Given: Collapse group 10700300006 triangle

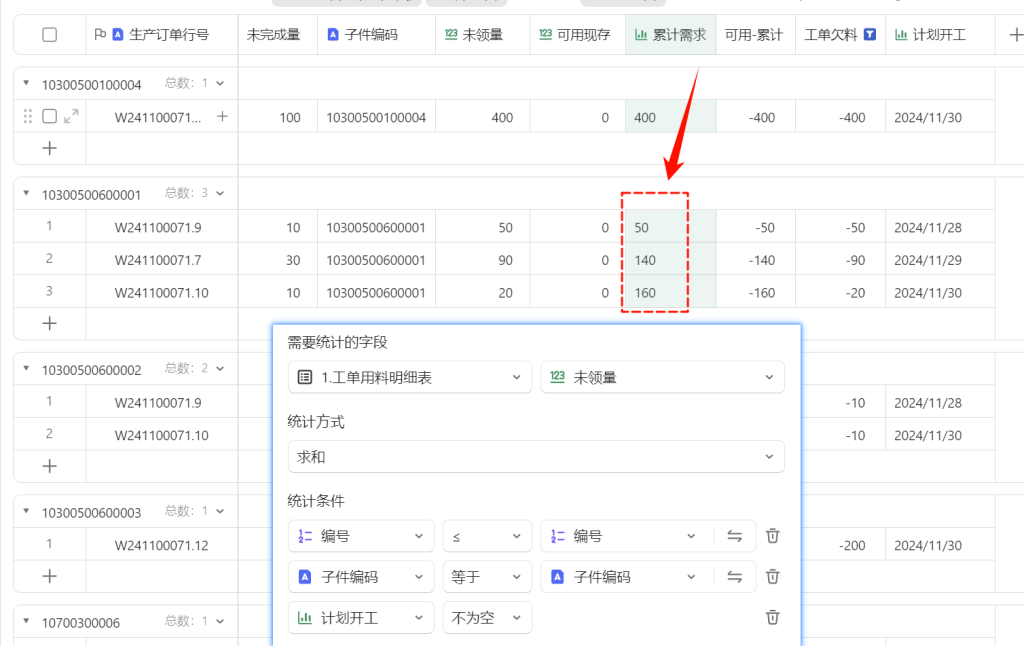Looking at the screenshot, I should (26, 621).
